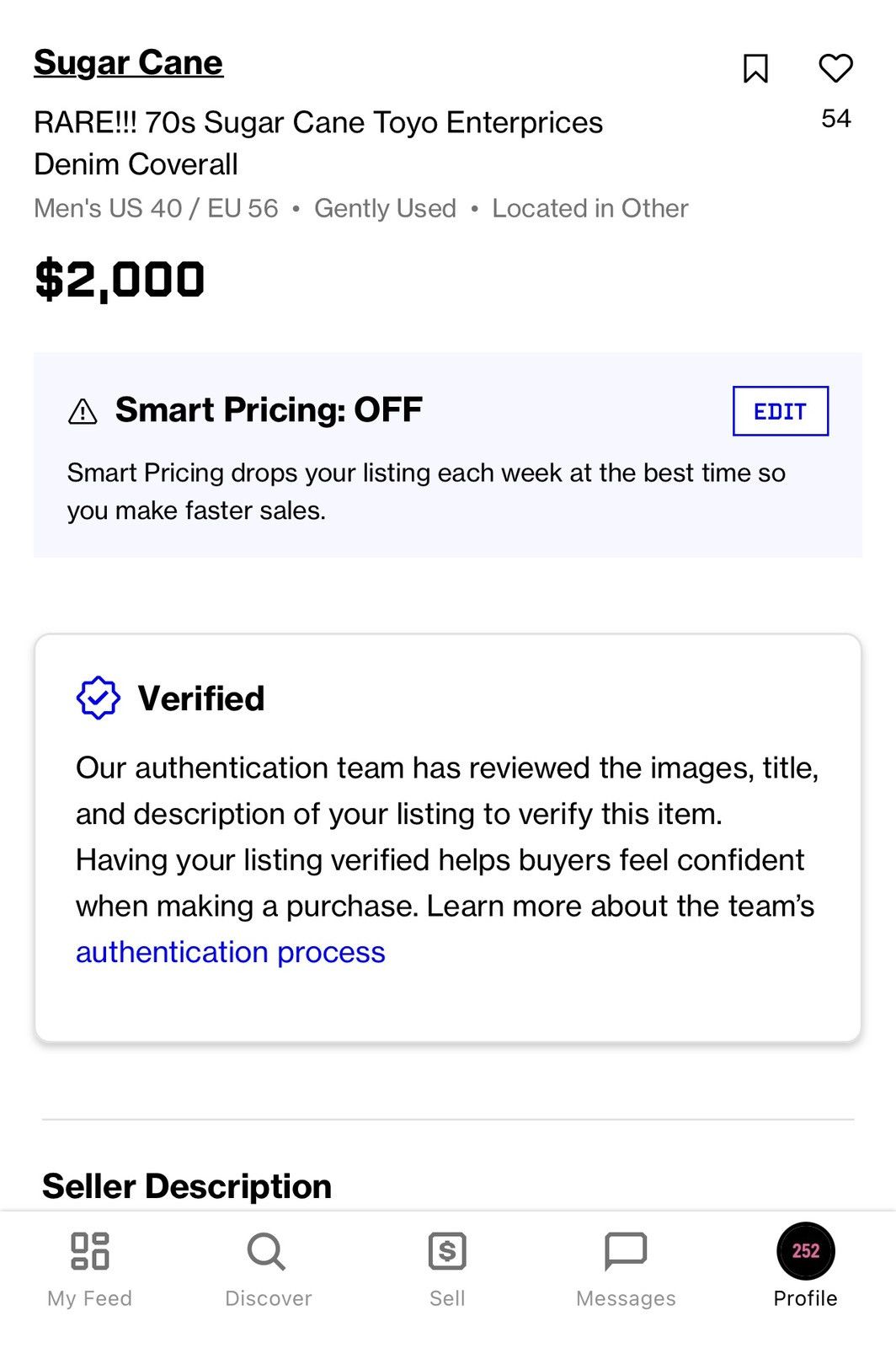The image size is (896, 1348).
Task: Tap the Smart Pricing warning triangle icon
Action: coord(83,411)
